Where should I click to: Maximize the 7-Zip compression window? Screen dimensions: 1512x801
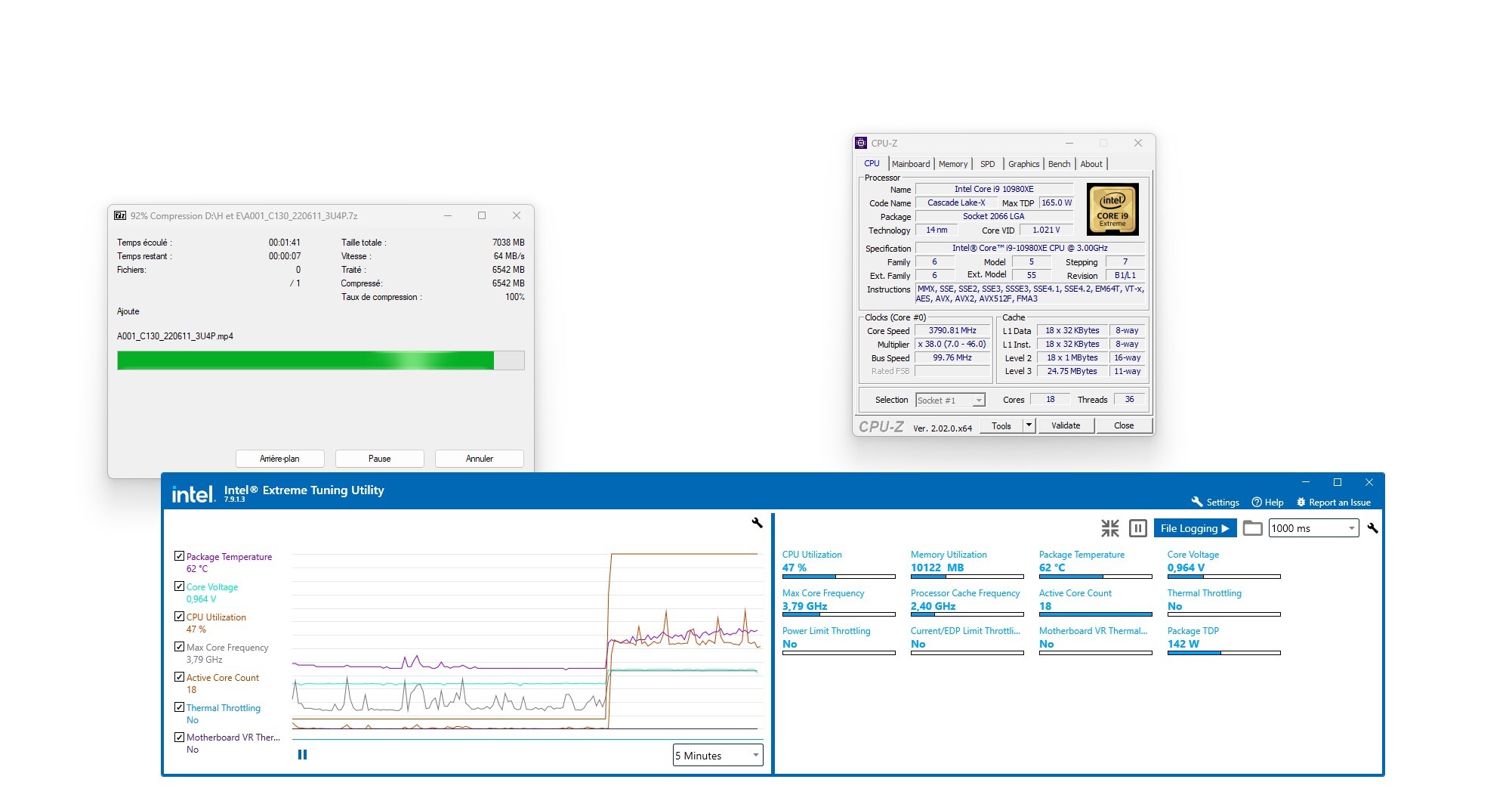point(482,215)
